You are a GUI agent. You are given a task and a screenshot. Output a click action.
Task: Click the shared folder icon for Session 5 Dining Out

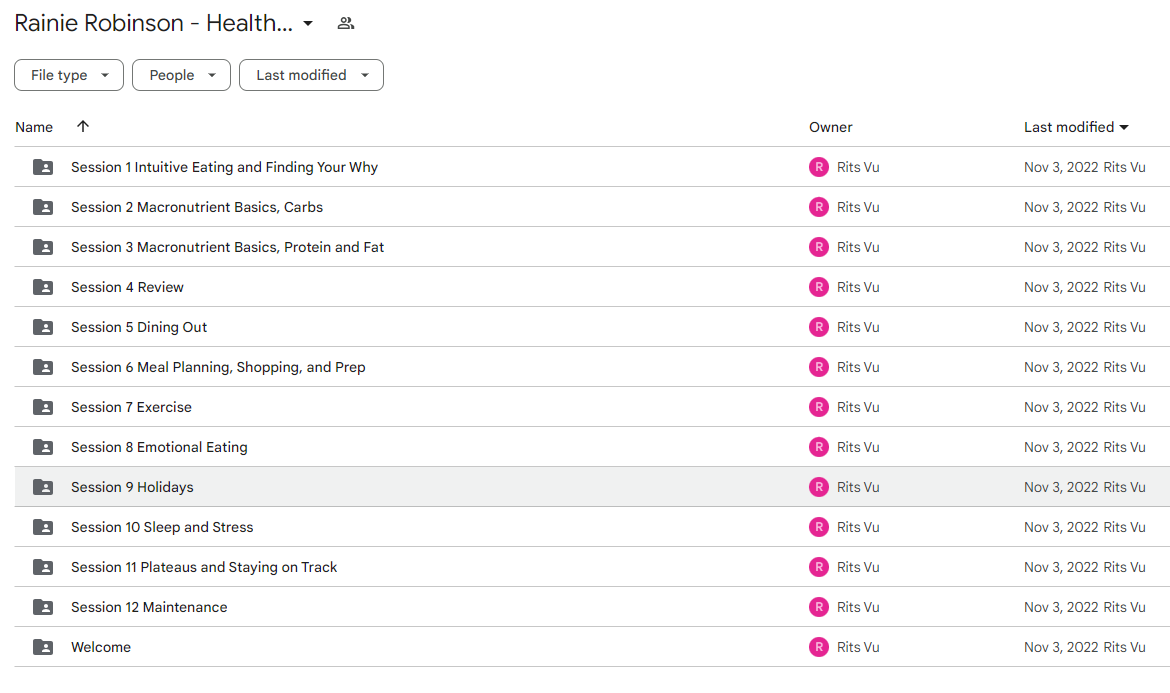pos(43,327)
